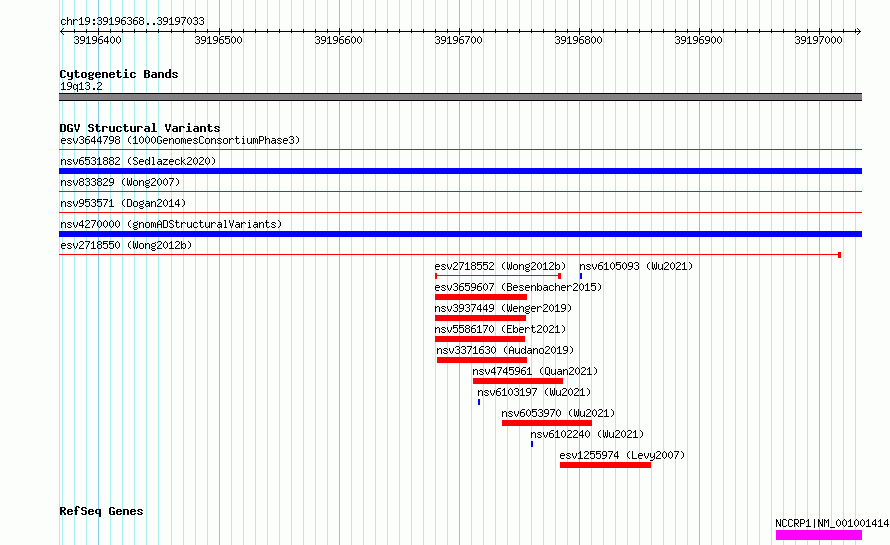
Task: Open the Cytogenetic Bands track heading
Action: coord(119,74)
